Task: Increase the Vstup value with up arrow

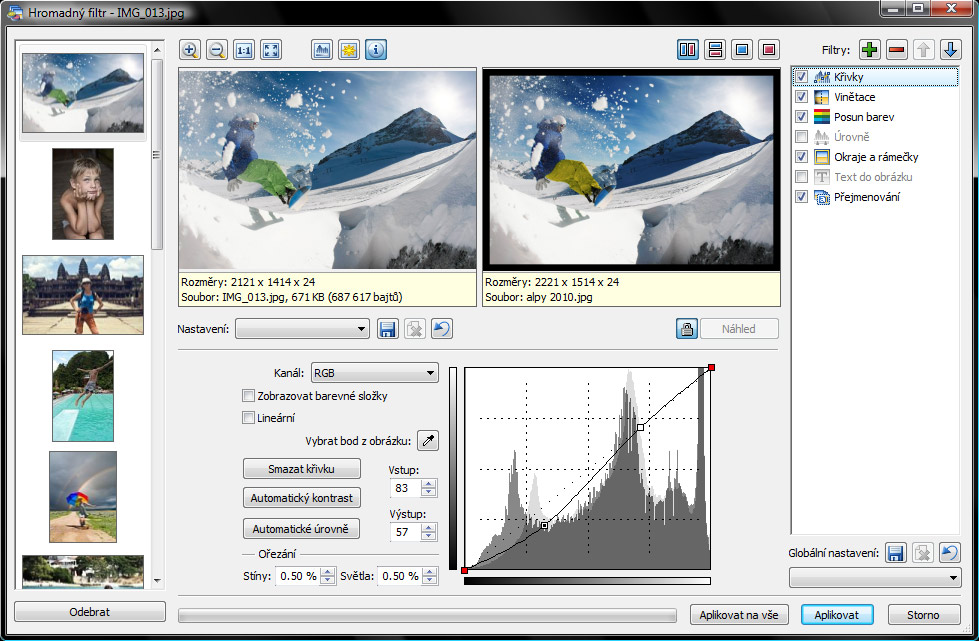Action: coord(428,484)
